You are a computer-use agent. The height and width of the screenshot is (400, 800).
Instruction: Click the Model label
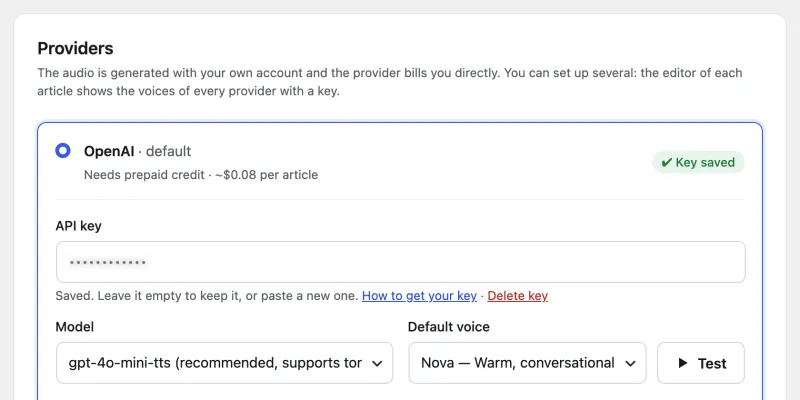74,327
